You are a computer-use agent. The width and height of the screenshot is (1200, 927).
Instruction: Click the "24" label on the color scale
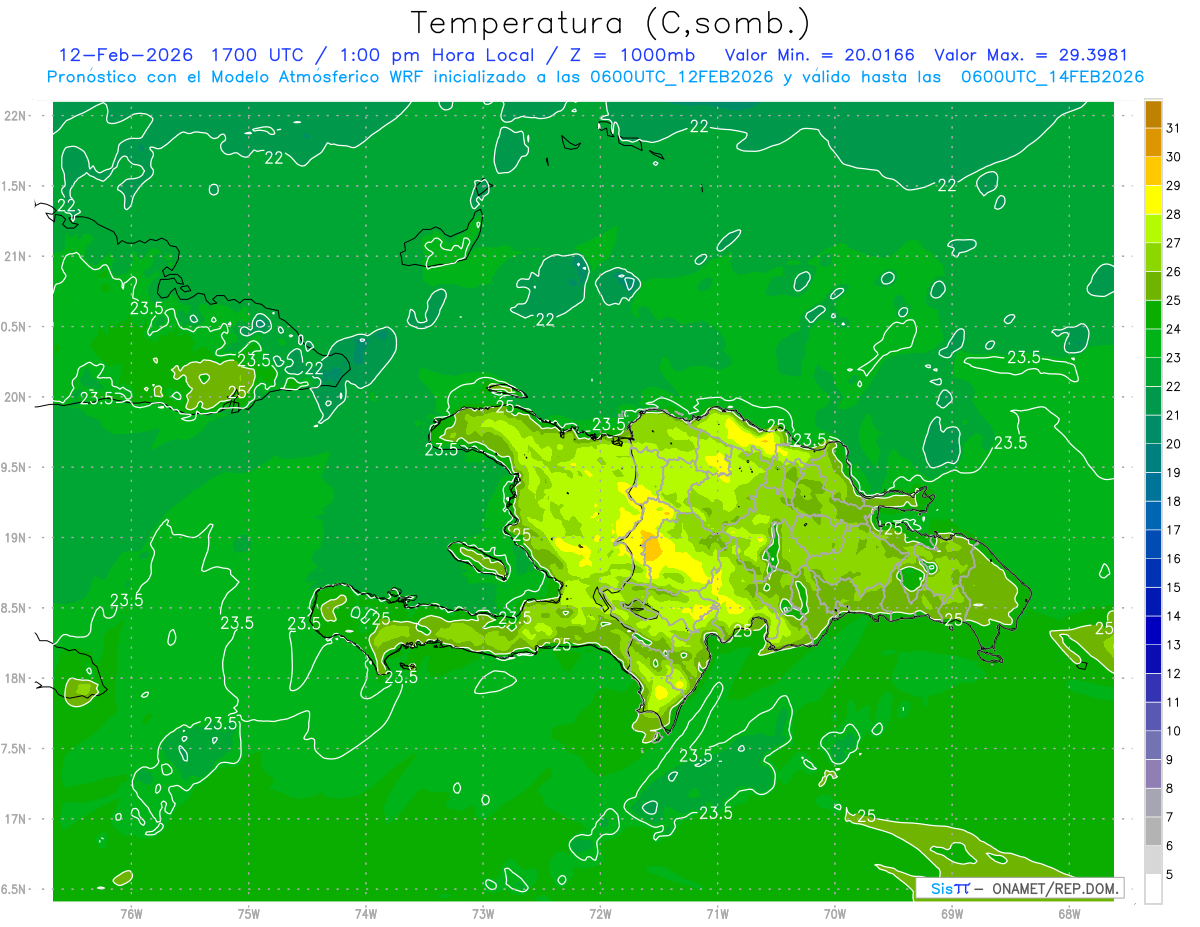click(x=1174, y=329)
